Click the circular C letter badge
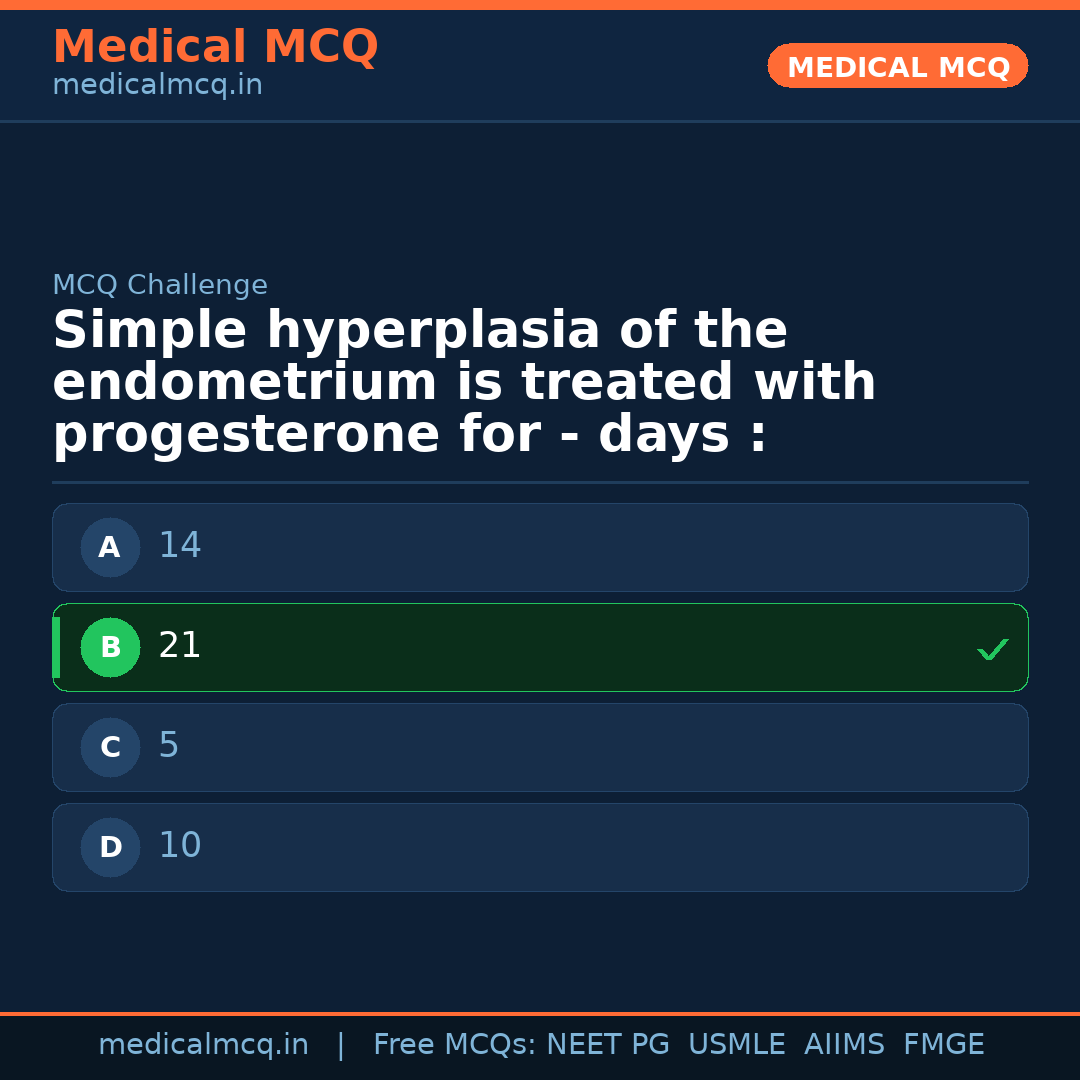The height and width of the screenshot is (1080, 1080). [x=110, y=747]
